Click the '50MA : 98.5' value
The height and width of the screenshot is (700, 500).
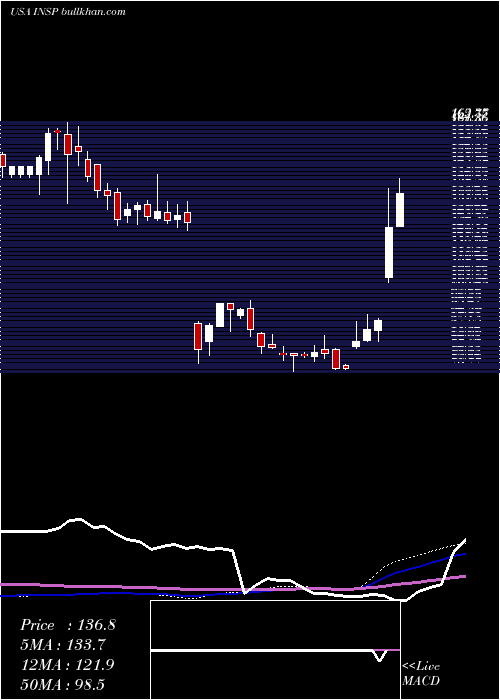pos(63,684)
